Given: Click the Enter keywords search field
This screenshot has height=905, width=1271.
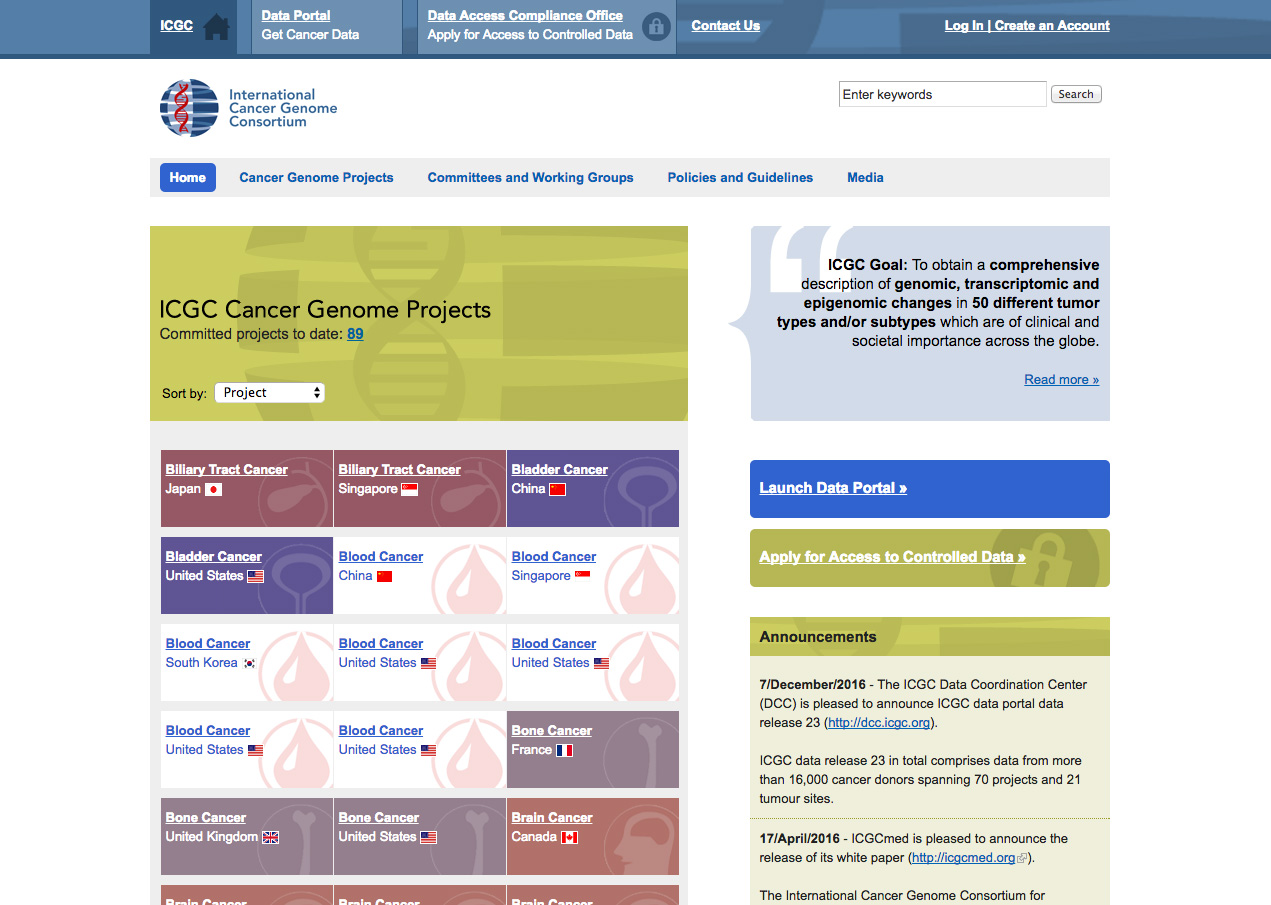Looking at the screenshot, I should 942,94.
